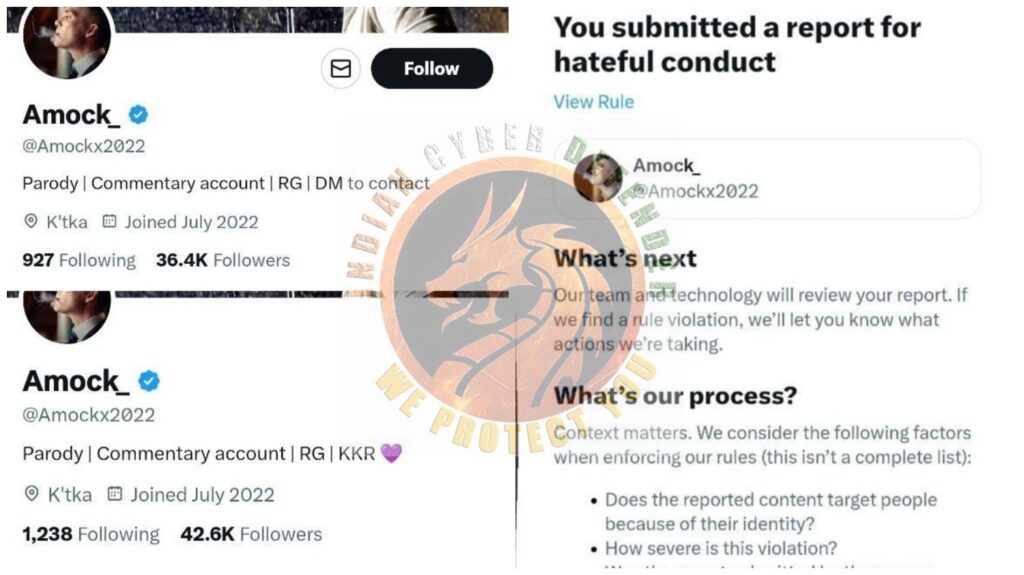Click the @Amockx2022 handle in the report card
The width and height of the screenshot is (1024, 575).
696,191
